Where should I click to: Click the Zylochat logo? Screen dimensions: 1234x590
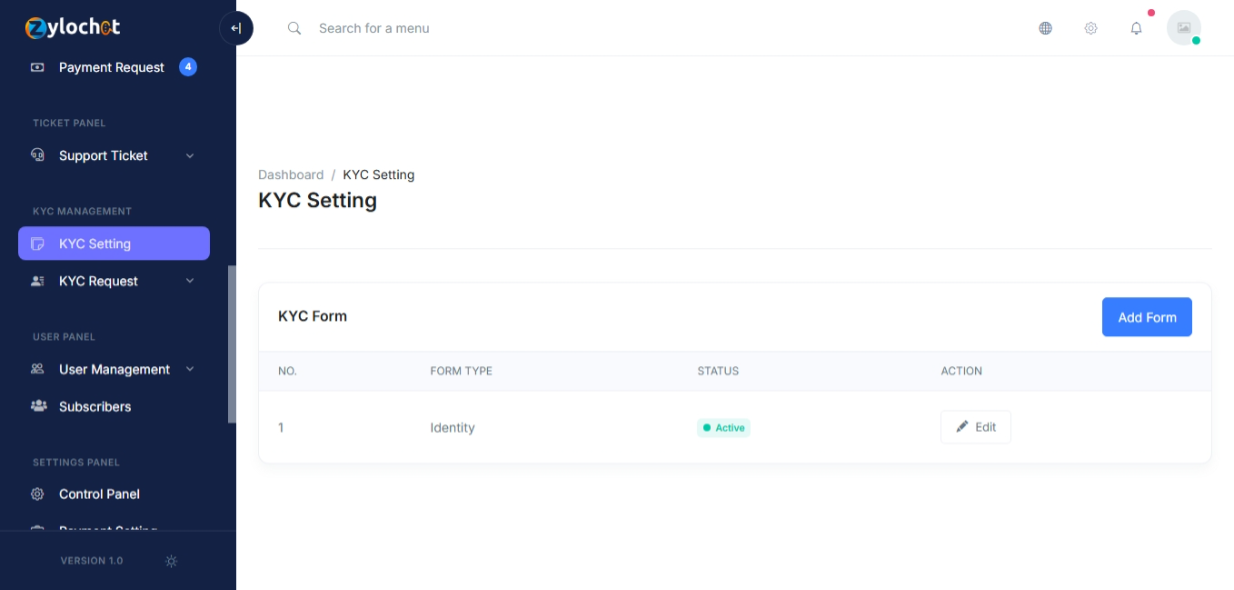point(72,27)
